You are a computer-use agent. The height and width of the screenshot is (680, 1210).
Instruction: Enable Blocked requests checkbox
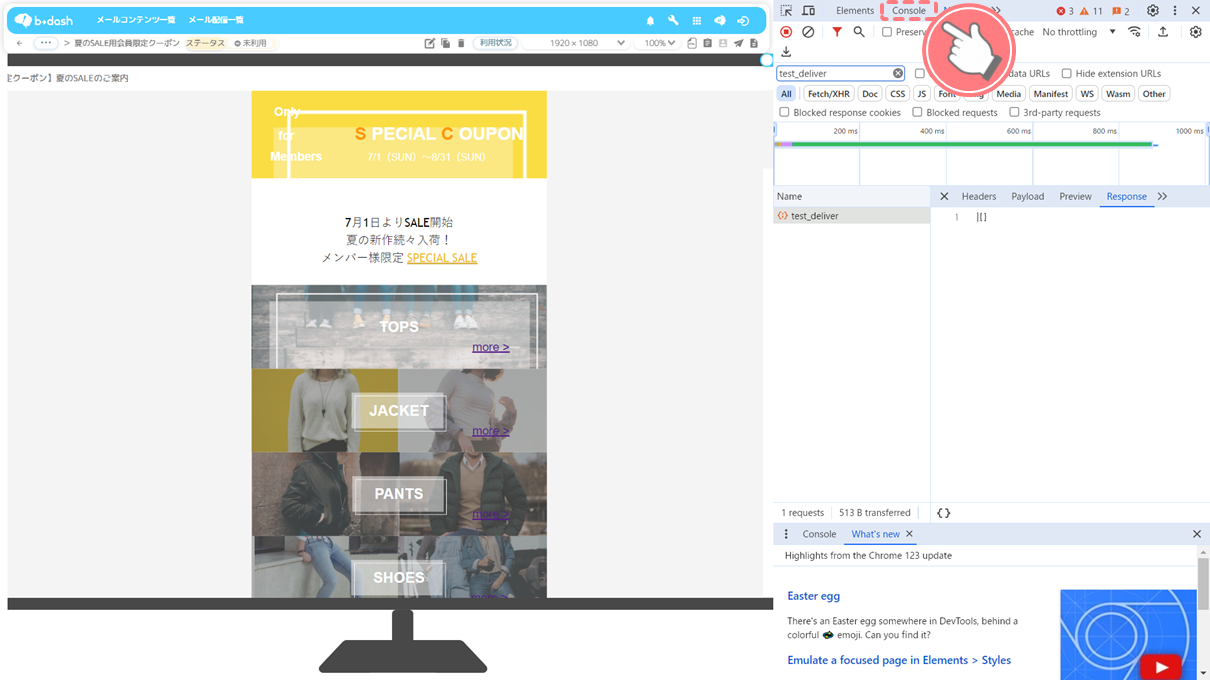[917, 113]
